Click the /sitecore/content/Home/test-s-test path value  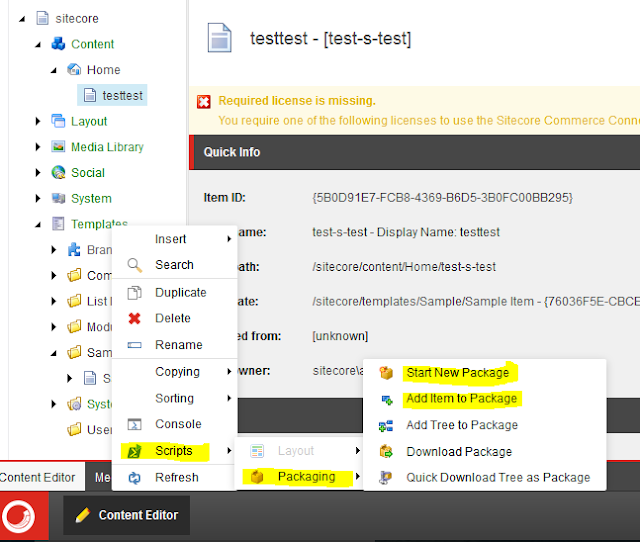404,267
